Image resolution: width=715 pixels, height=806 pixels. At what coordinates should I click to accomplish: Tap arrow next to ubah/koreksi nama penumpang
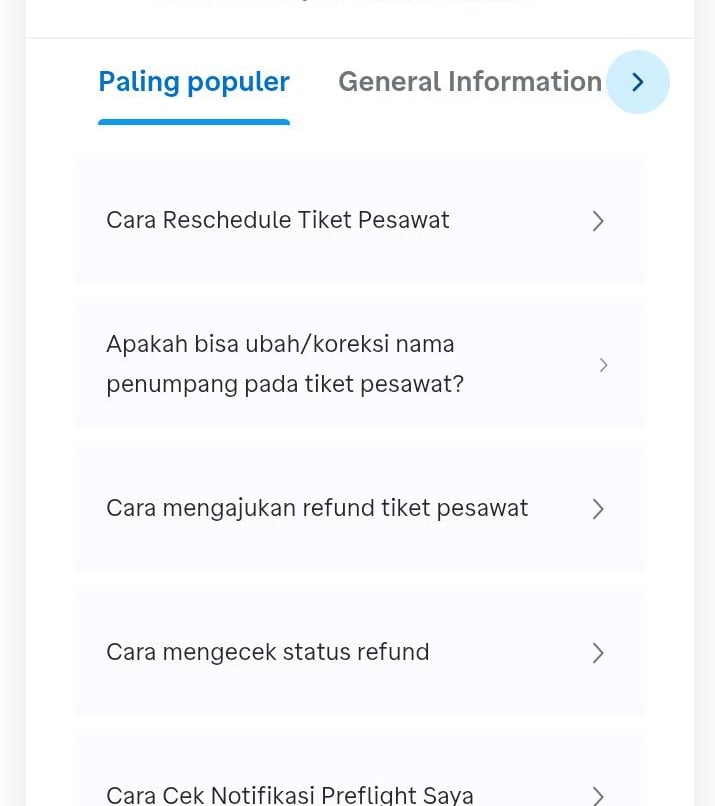coord(603,365)
